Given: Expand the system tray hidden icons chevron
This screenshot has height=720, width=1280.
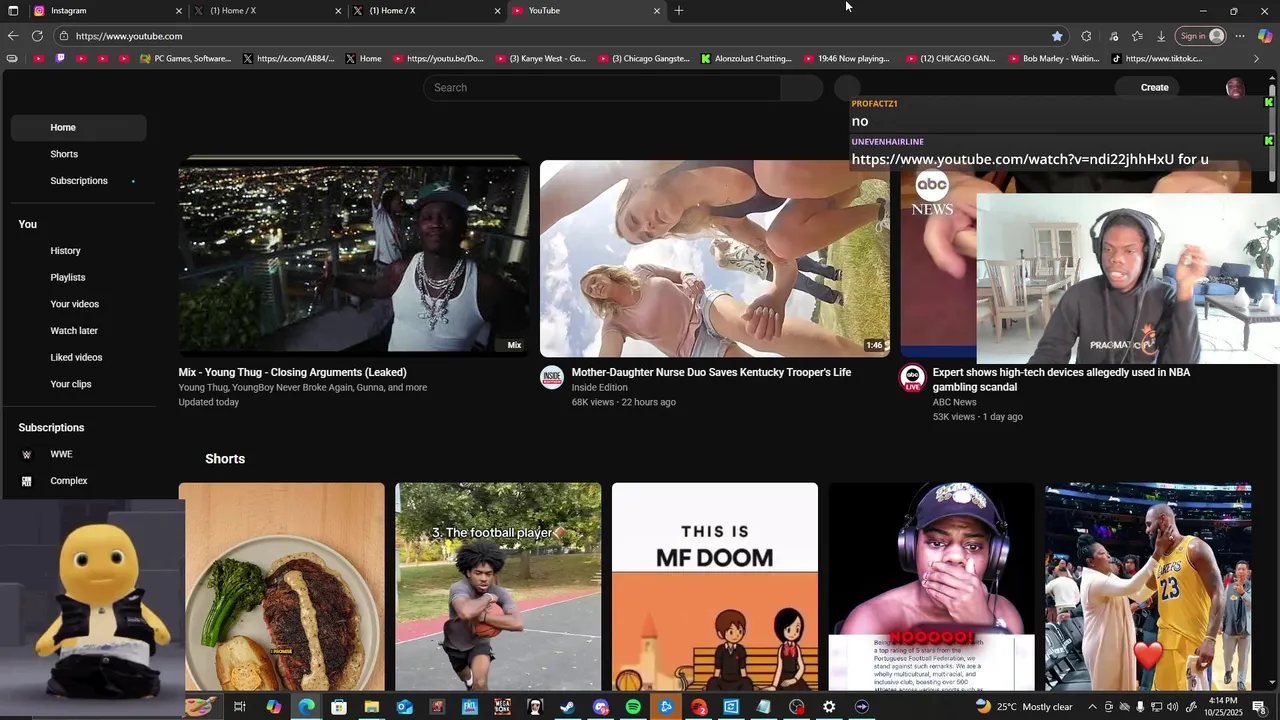Looking at the screenshot, I should [x=1092, y=707].
